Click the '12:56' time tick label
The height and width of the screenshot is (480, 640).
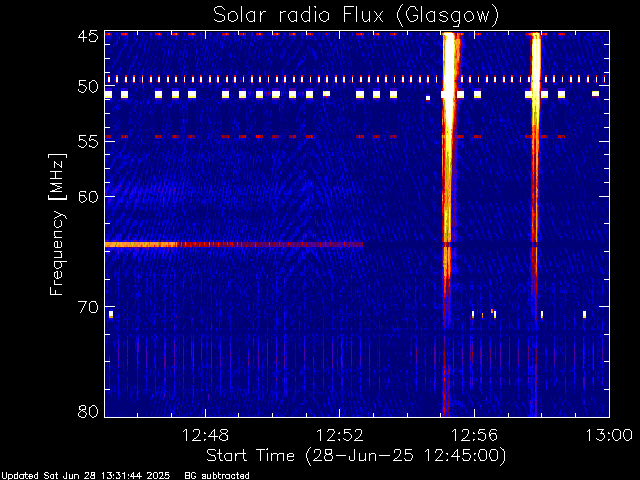pyautogui.click(x=474, y=435)
